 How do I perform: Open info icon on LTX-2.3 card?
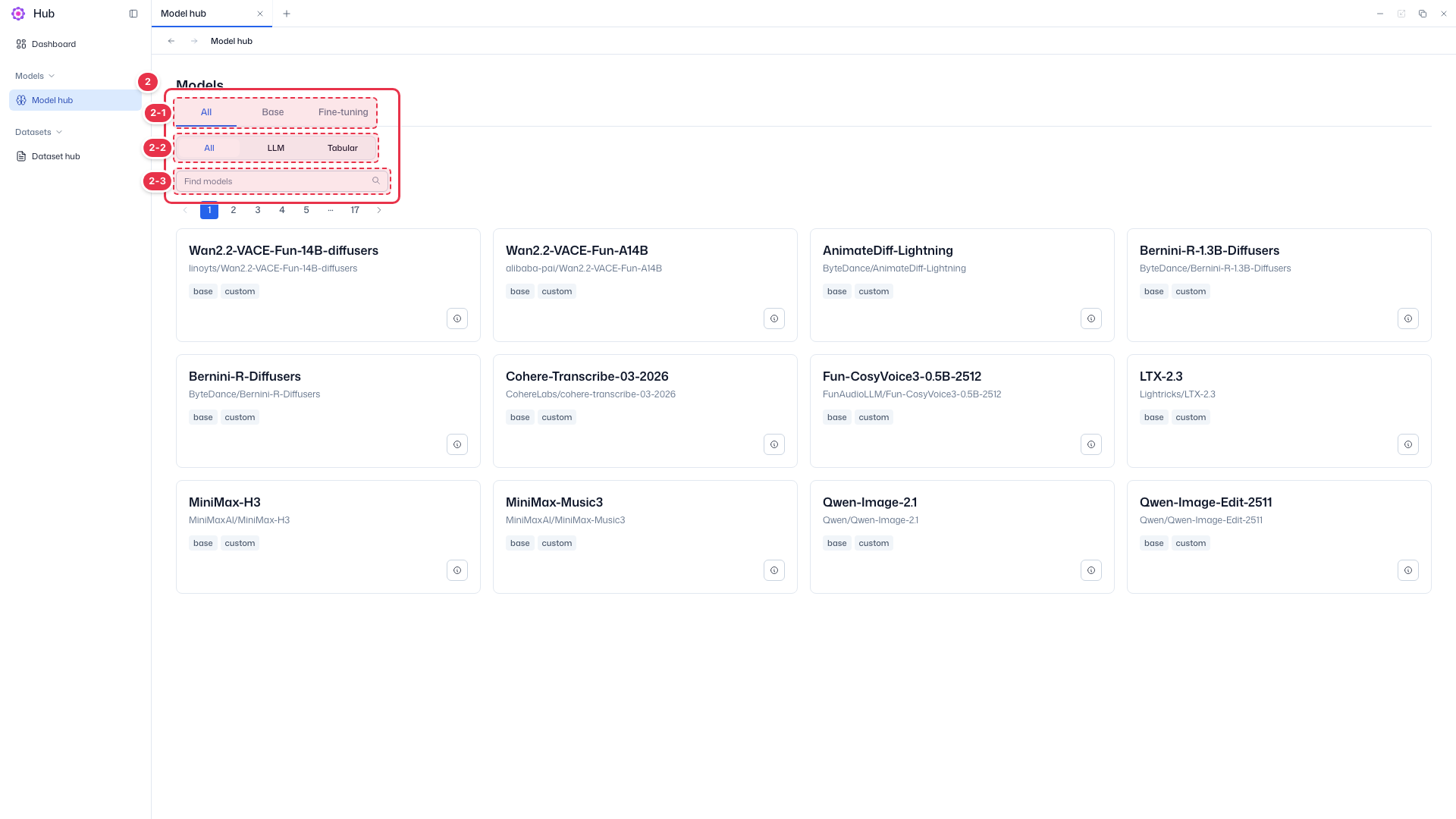coord(1408,444)
